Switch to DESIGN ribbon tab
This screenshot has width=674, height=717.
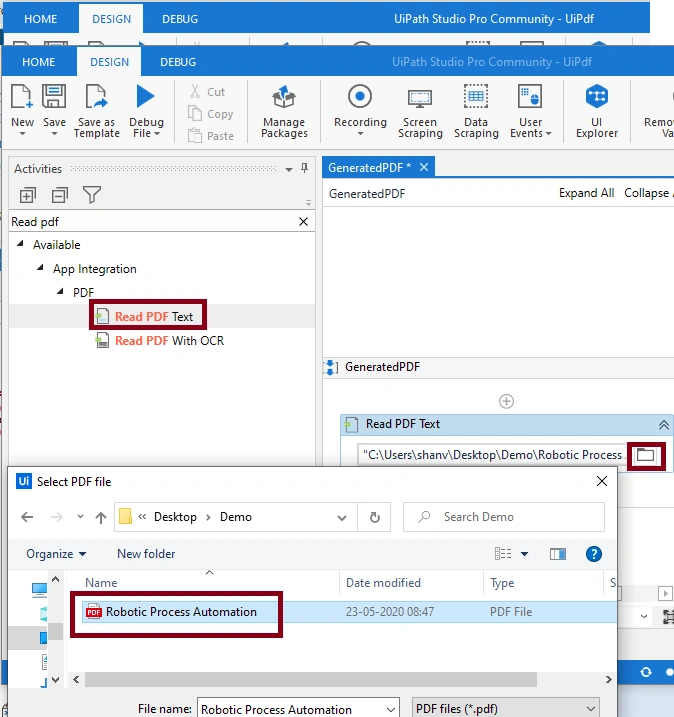coord(109,62)
